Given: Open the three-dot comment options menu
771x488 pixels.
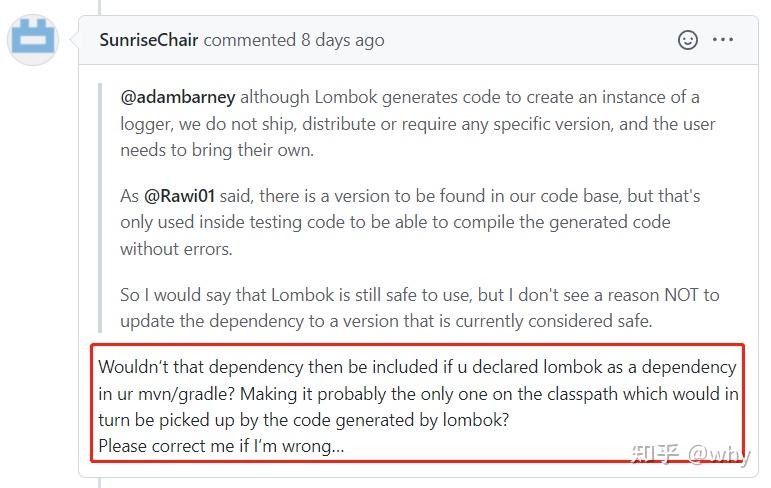Looking at the screenshot, I should pyautogui.click(x=723, y=40).
